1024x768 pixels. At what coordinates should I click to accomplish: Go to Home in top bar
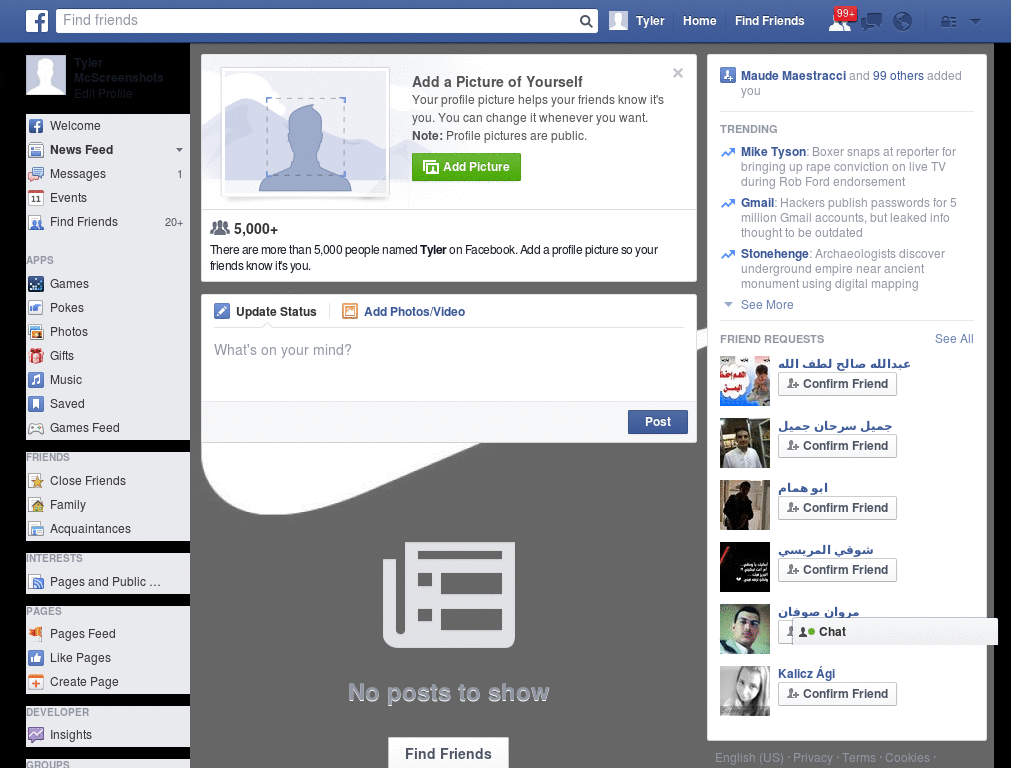[699, 21]
